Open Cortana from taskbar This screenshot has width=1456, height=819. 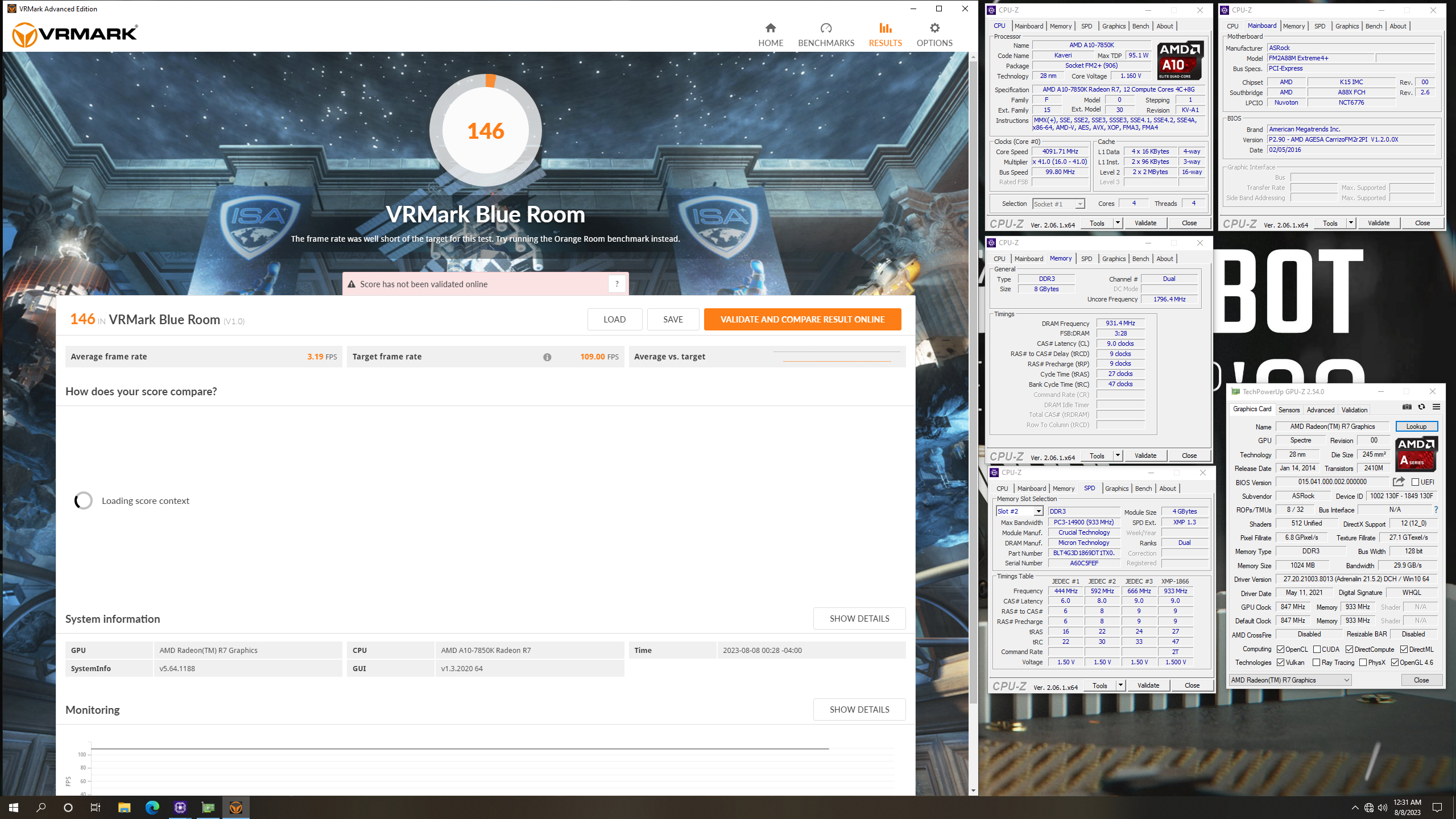(x=68, y=807)
